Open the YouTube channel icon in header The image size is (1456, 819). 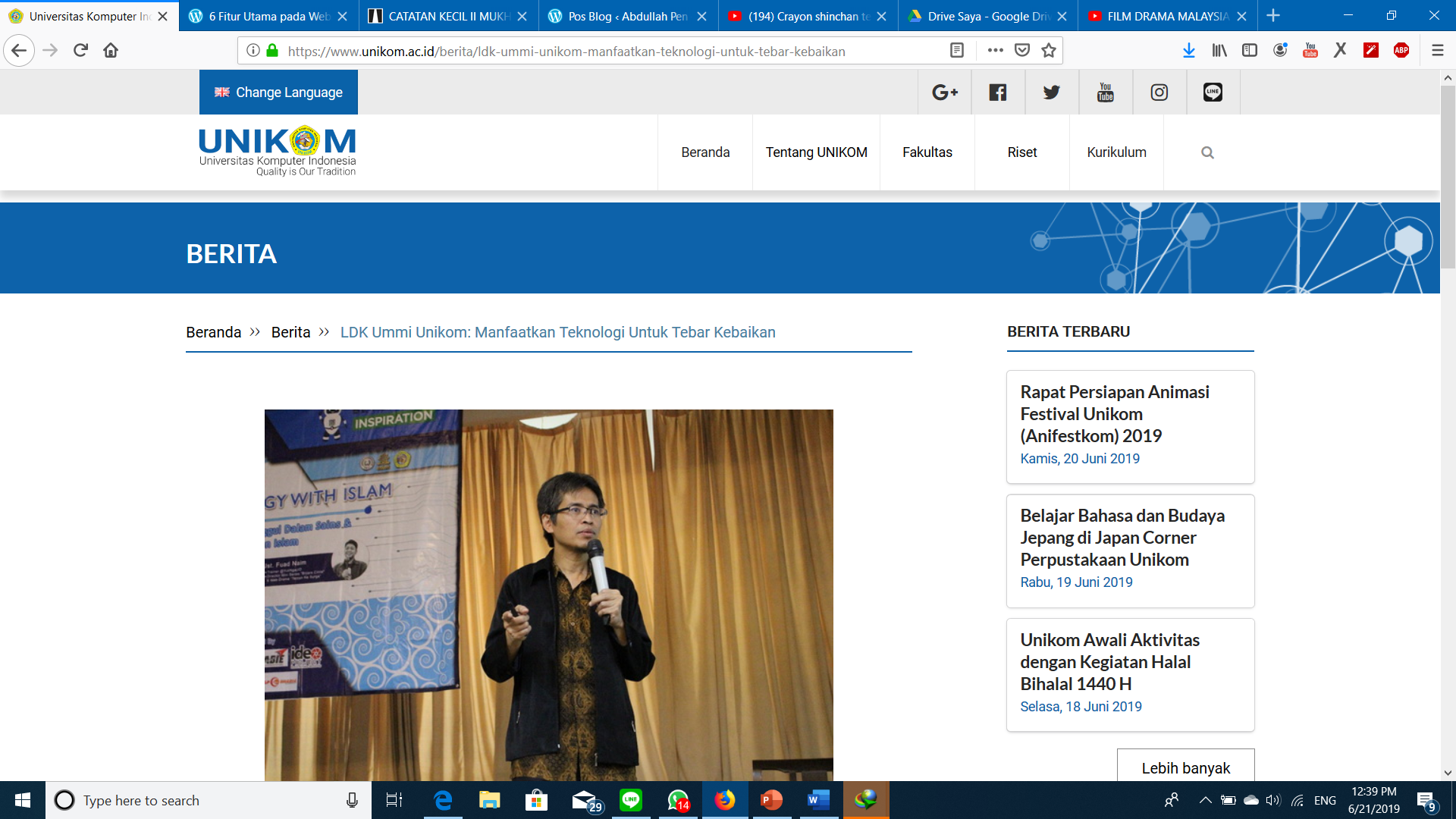1106,93
